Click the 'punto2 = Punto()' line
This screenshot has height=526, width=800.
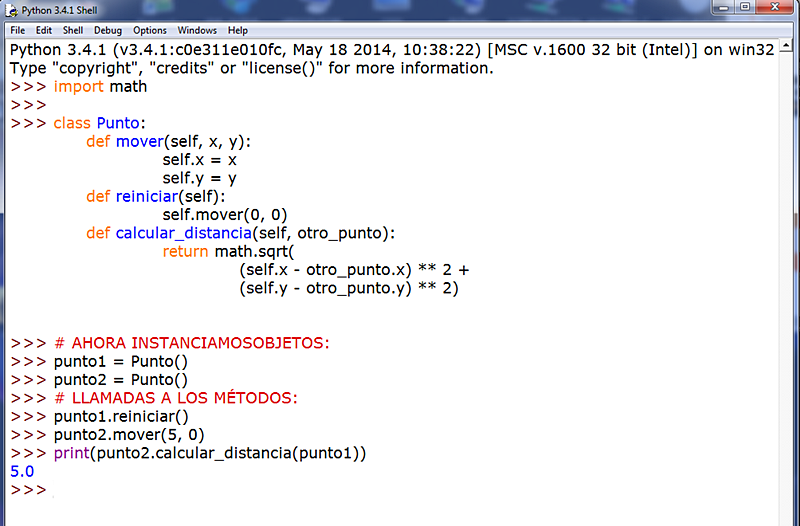121,380
